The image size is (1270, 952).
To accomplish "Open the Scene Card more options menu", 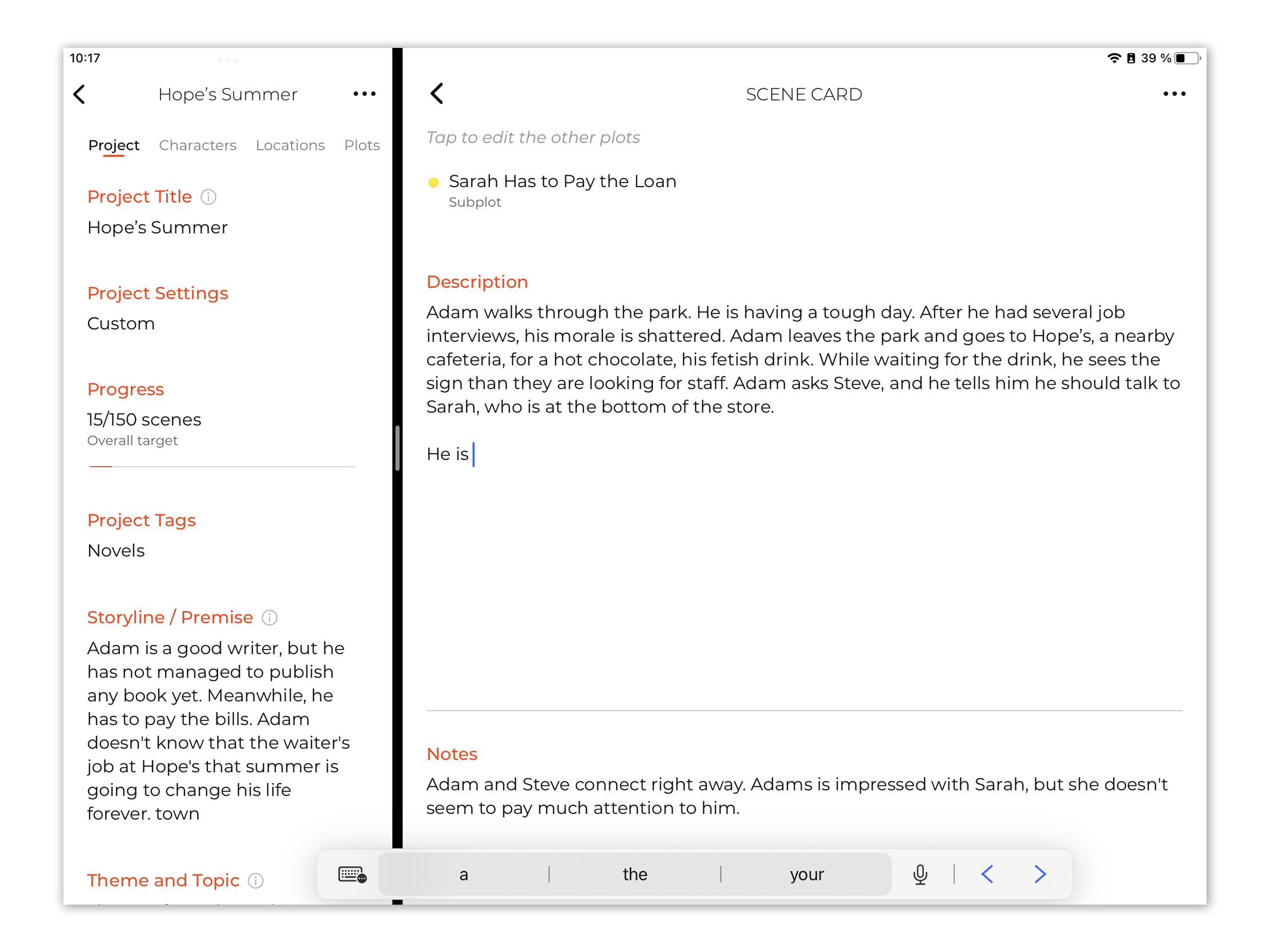I will pyautogui.click(x=1174, y=94).
